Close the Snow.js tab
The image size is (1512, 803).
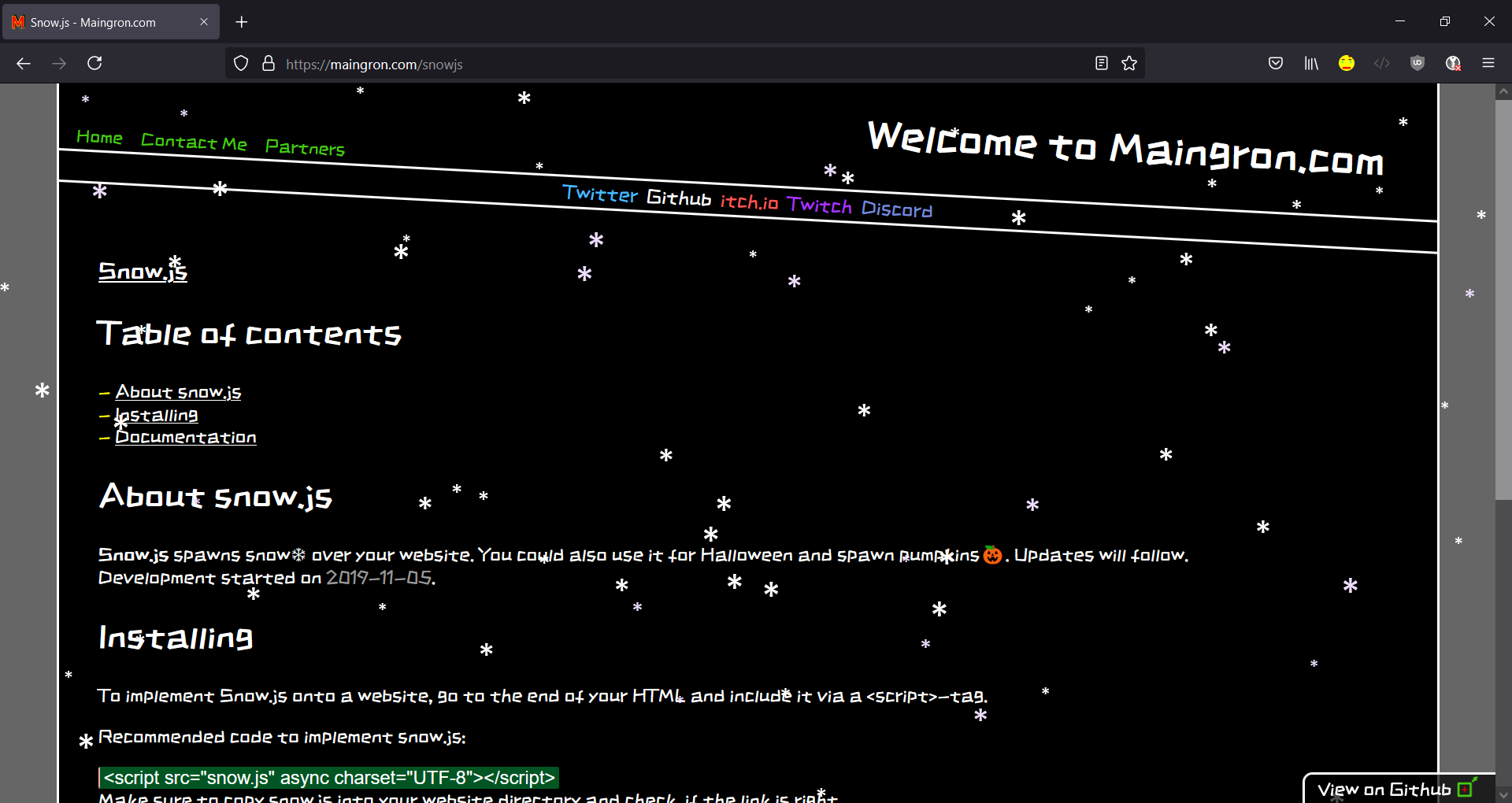(204, 22)
